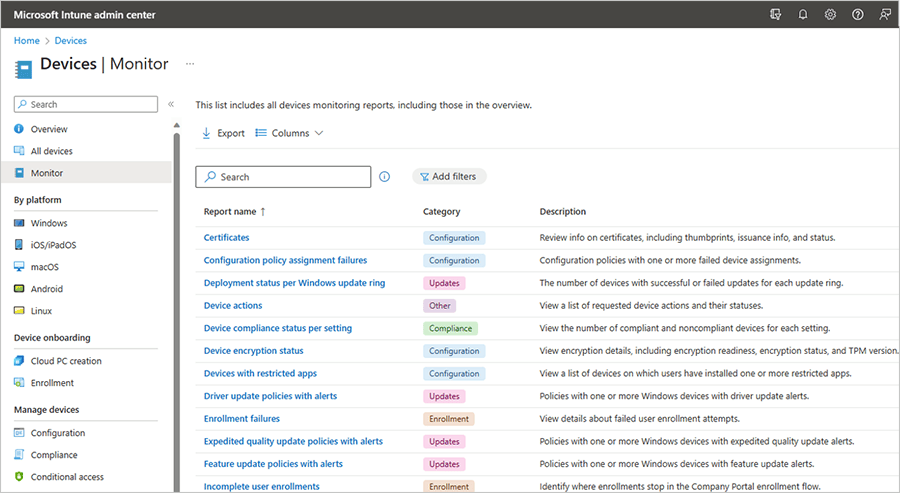Click the Overview info icon in sidebar
Image resolution: width=900 pixels, height=493 pixels.
click(19, 129)
